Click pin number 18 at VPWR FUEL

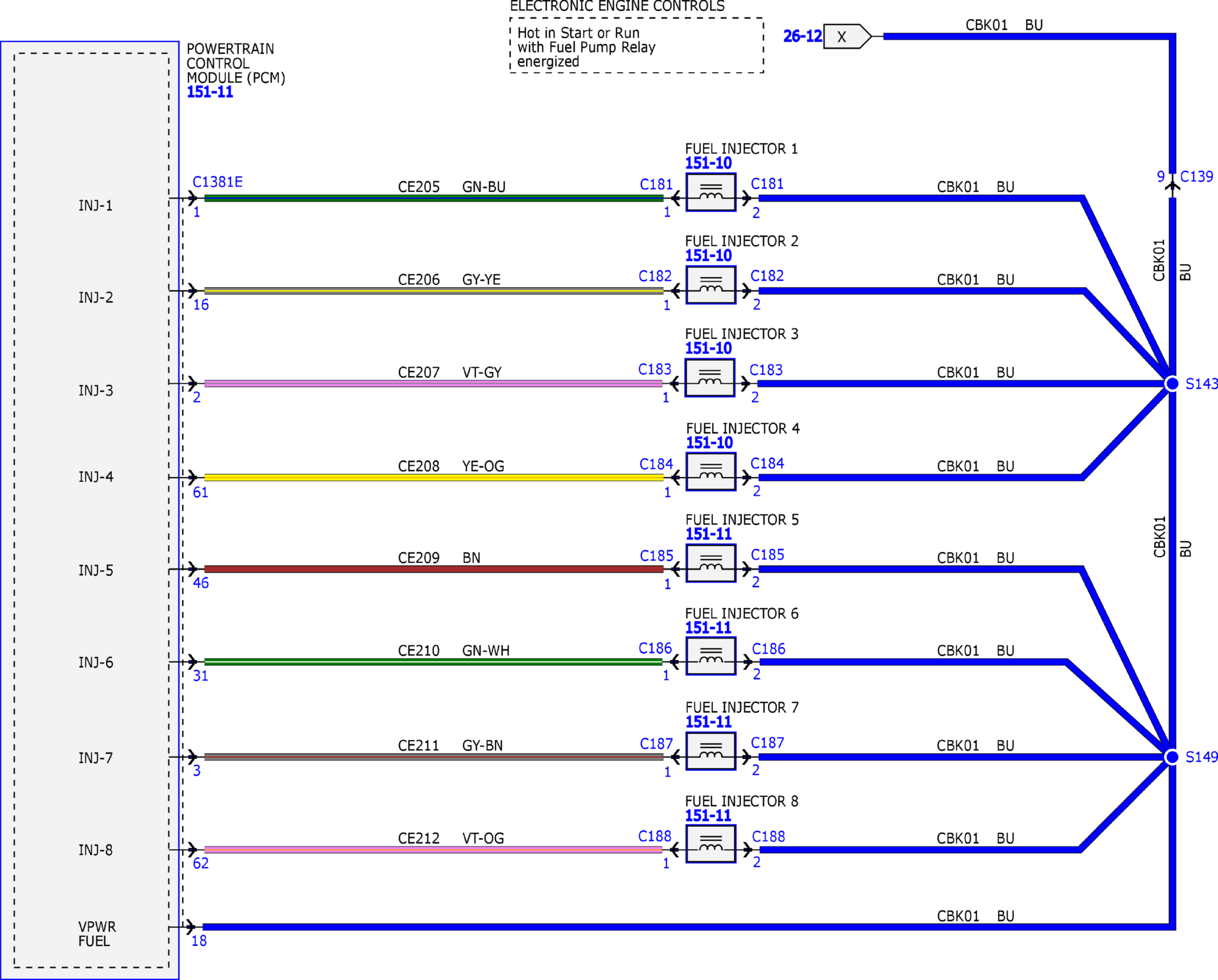pos(199,941)
